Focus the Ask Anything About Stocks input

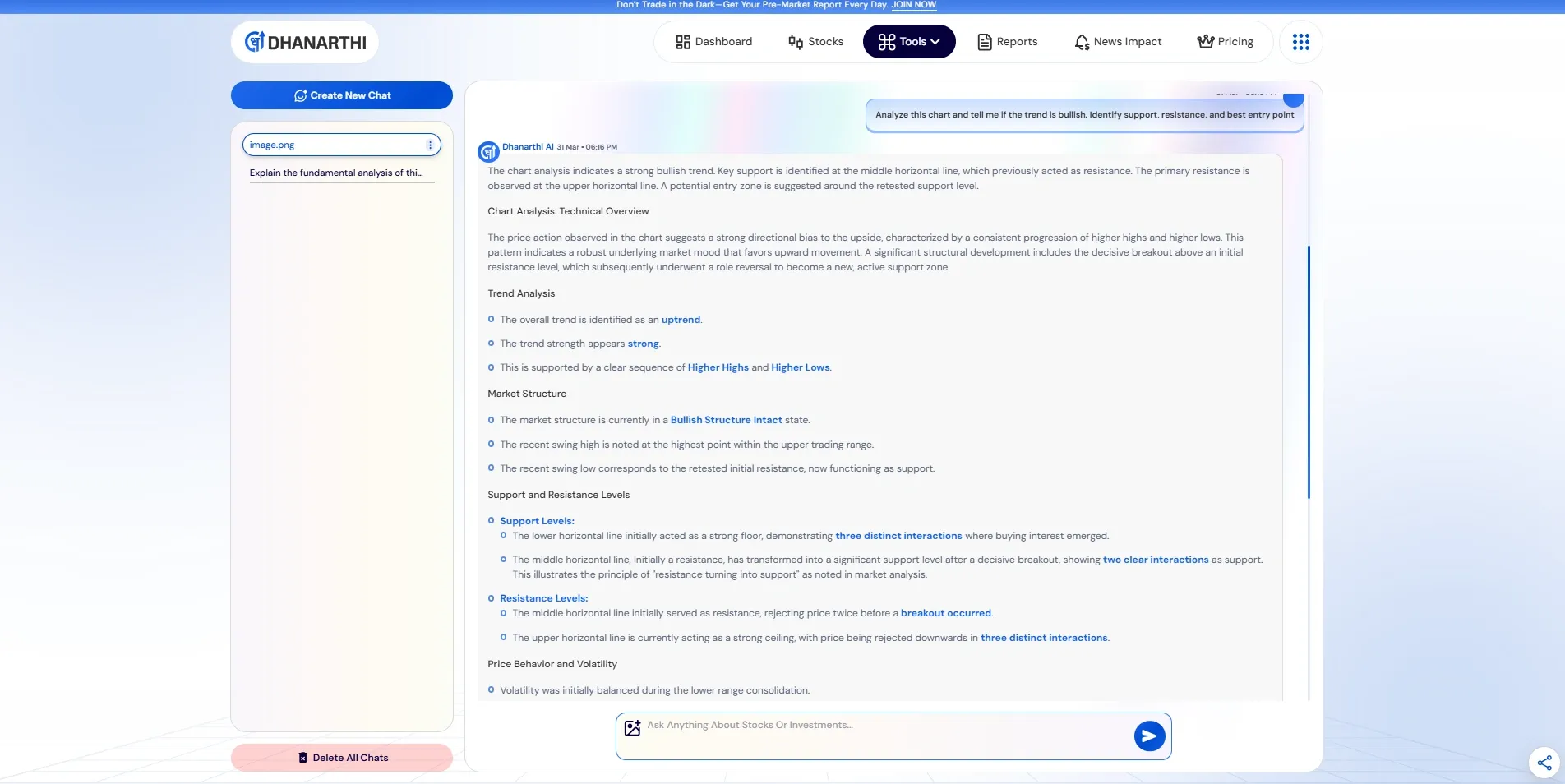click(884, 726)
